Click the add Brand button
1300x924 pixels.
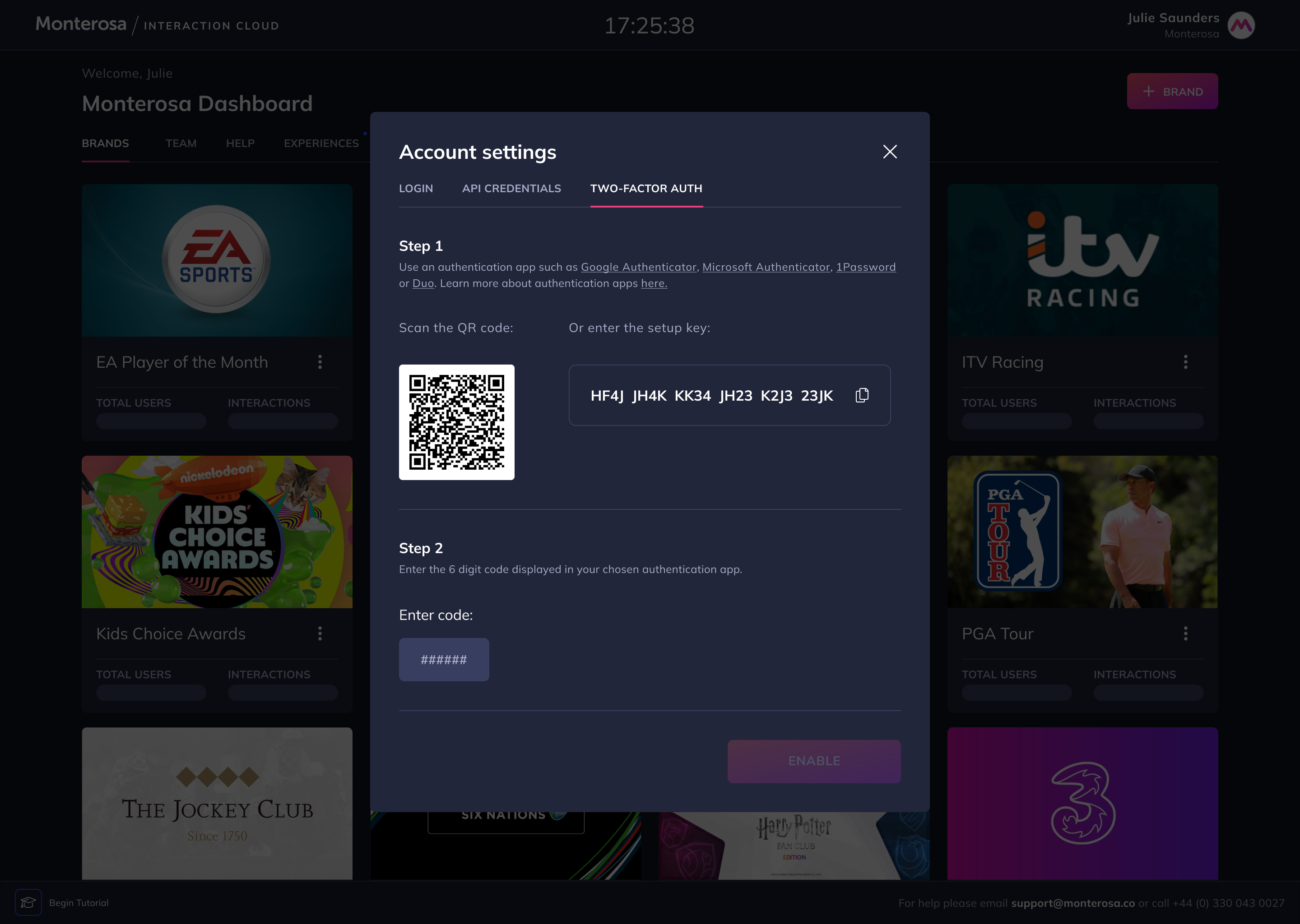(x=1173, y=91)
